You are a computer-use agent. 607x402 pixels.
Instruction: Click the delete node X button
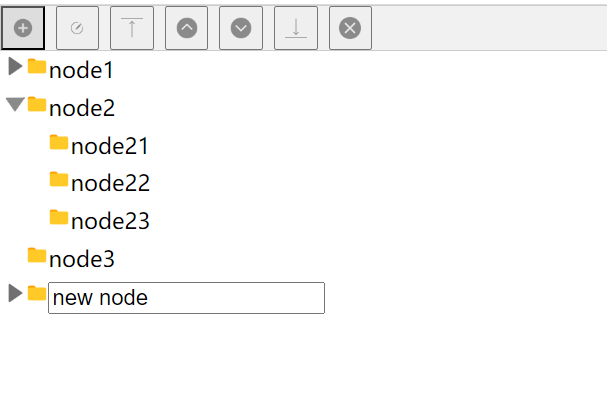pyautogui.click(x=350, y=28)
